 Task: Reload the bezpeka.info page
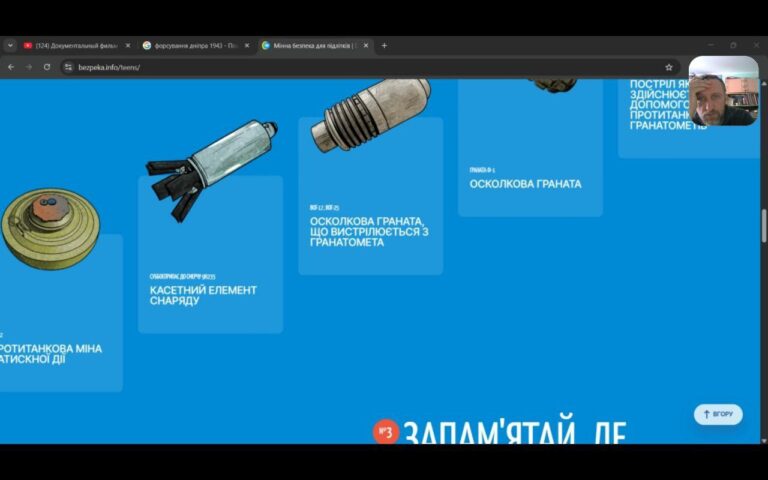(46, 67)
